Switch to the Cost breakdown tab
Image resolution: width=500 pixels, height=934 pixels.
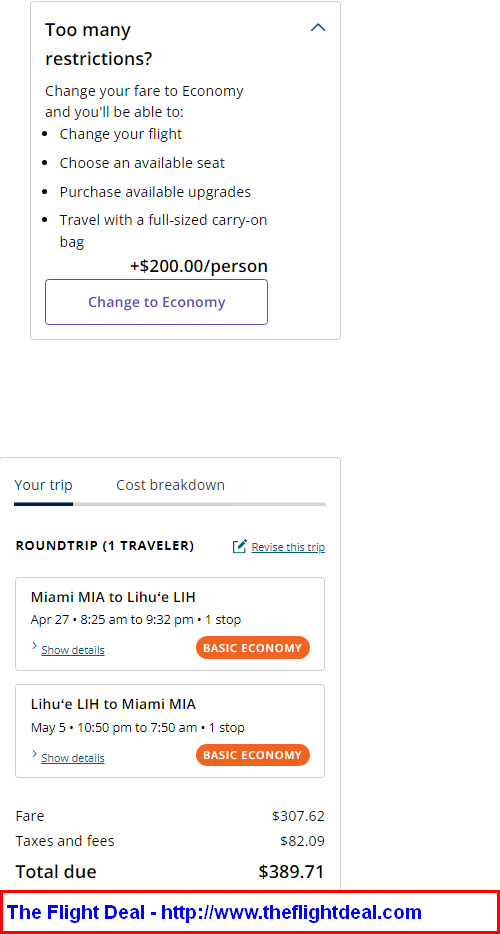coord(170,485)
